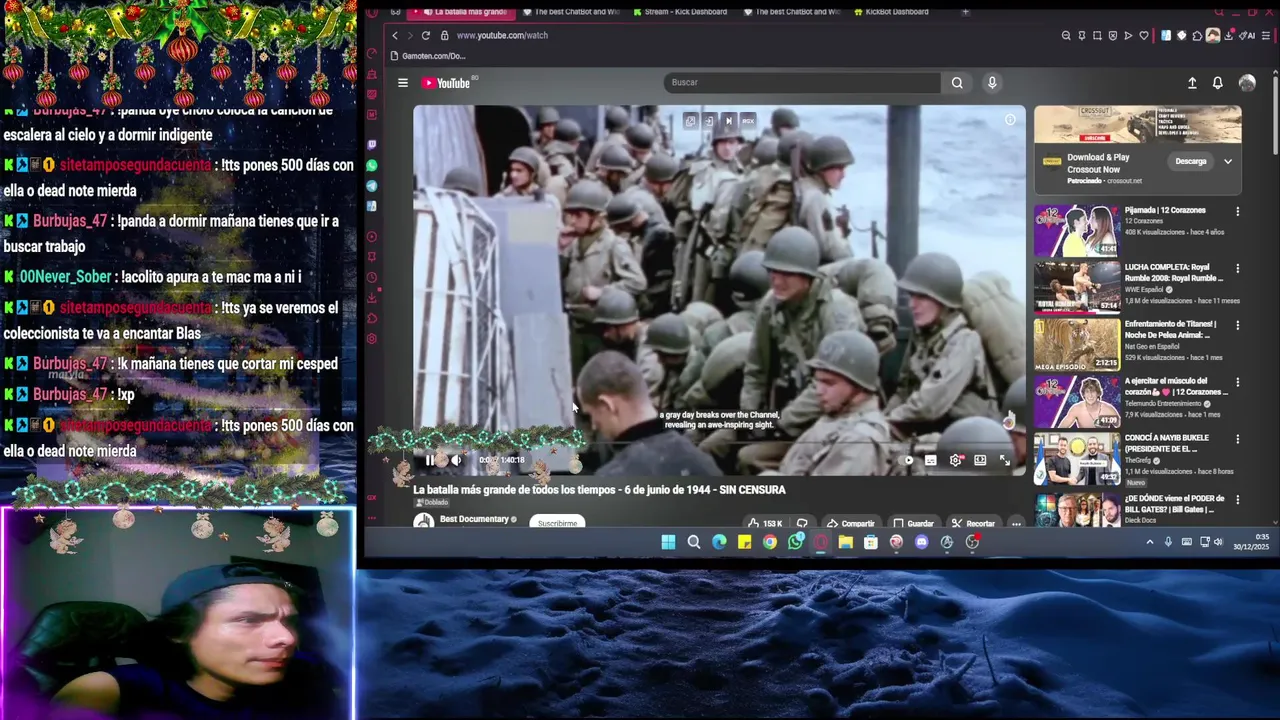Open a new browser tab with plus
This screenshot has width=1280, height=720.
[965, 12]
